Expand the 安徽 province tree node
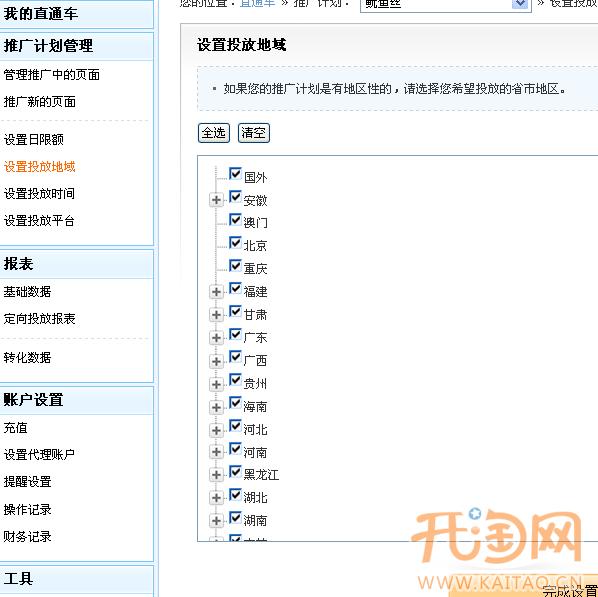This screenshot has width=598, height=597. coord(216,200)
